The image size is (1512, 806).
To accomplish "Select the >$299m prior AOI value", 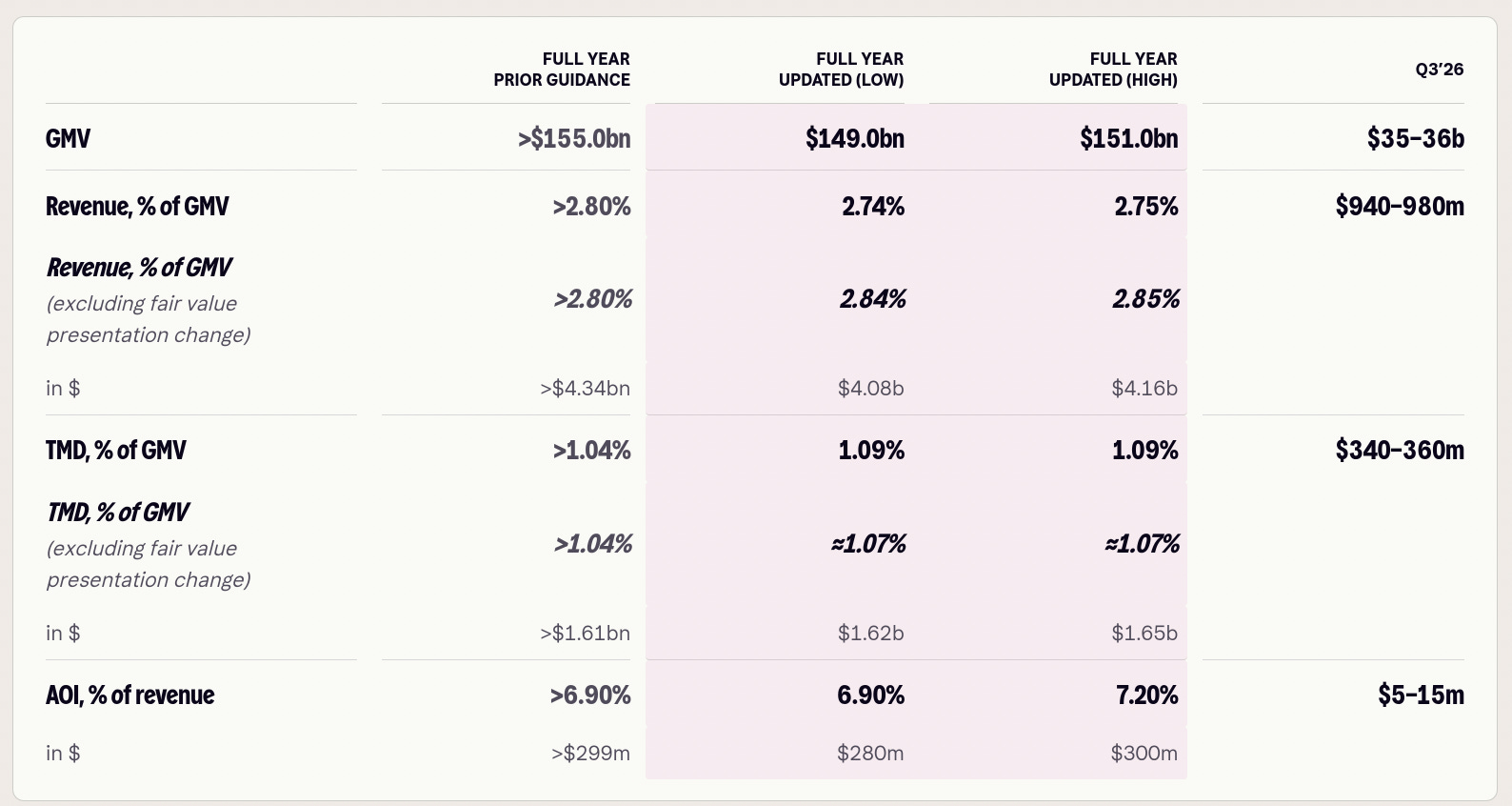I will (590, 753).
